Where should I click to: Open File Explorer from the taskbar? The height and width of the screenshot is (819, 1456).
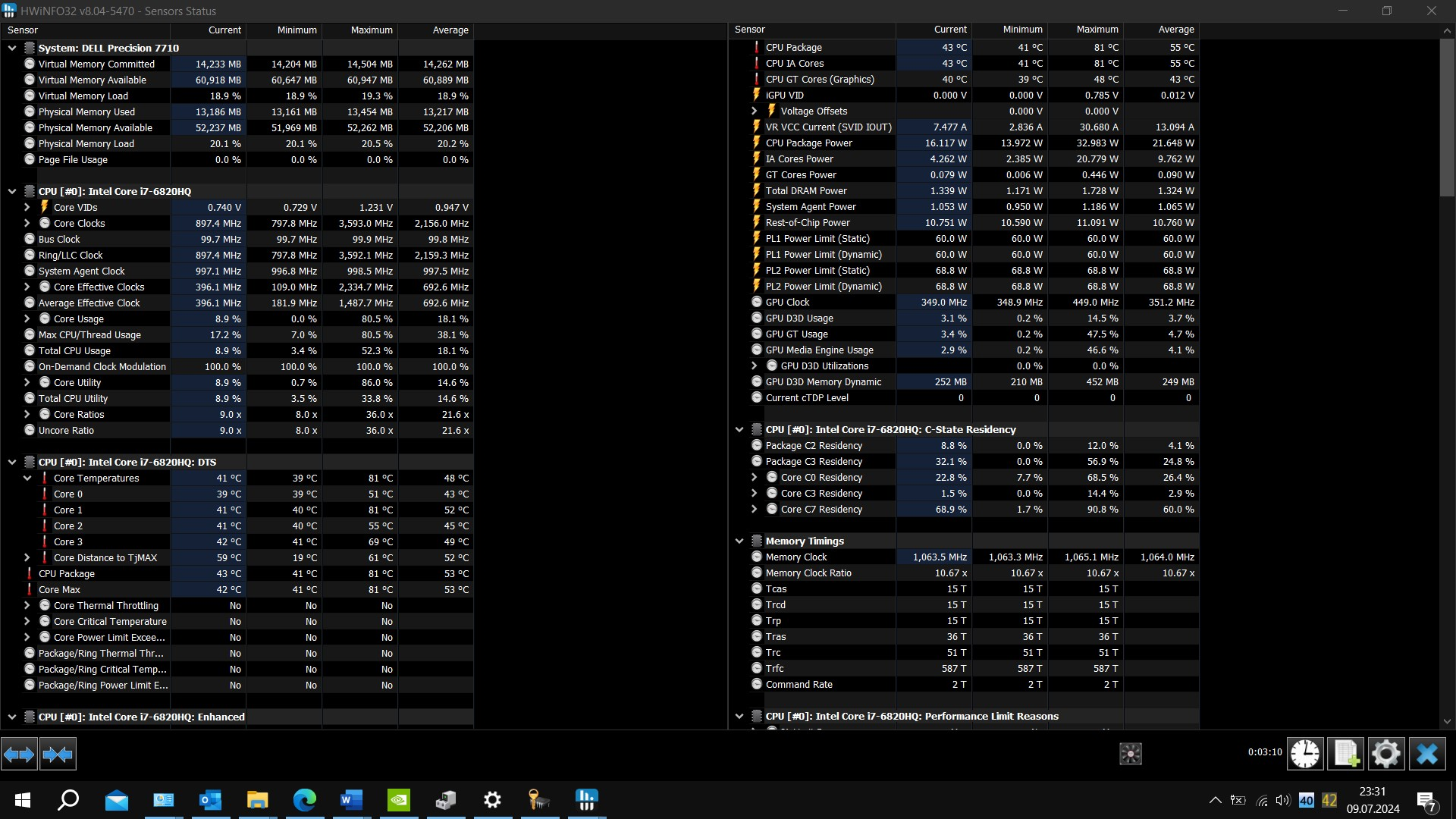pos(257,800)
